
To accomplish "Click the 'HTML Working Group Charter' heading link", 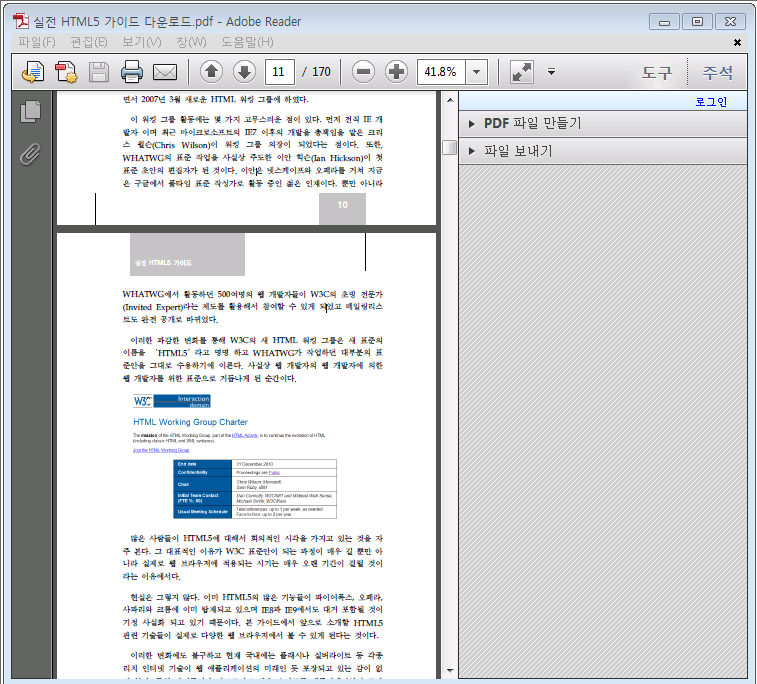I will (x=190, y=422).
